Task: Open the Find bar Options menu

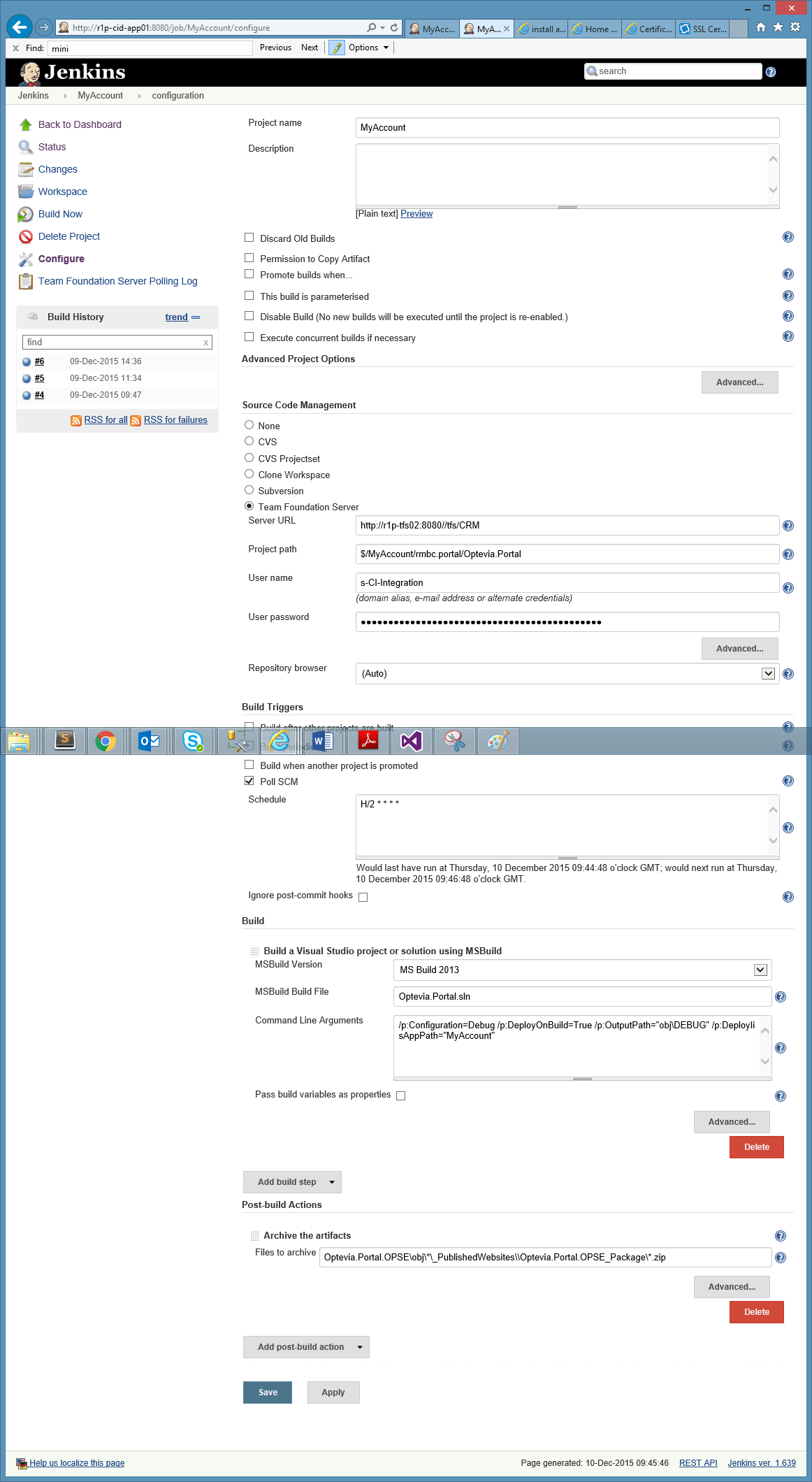Action: click(368, 48)
